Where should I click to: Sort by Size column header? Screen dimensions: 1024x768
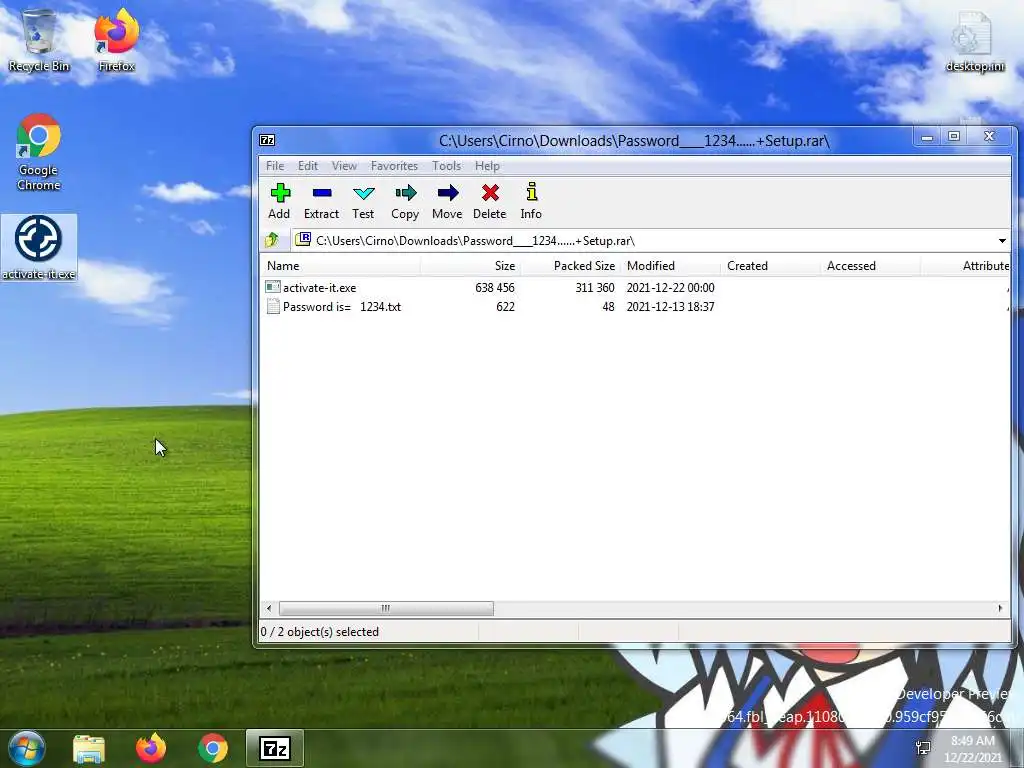pos(470,266)
